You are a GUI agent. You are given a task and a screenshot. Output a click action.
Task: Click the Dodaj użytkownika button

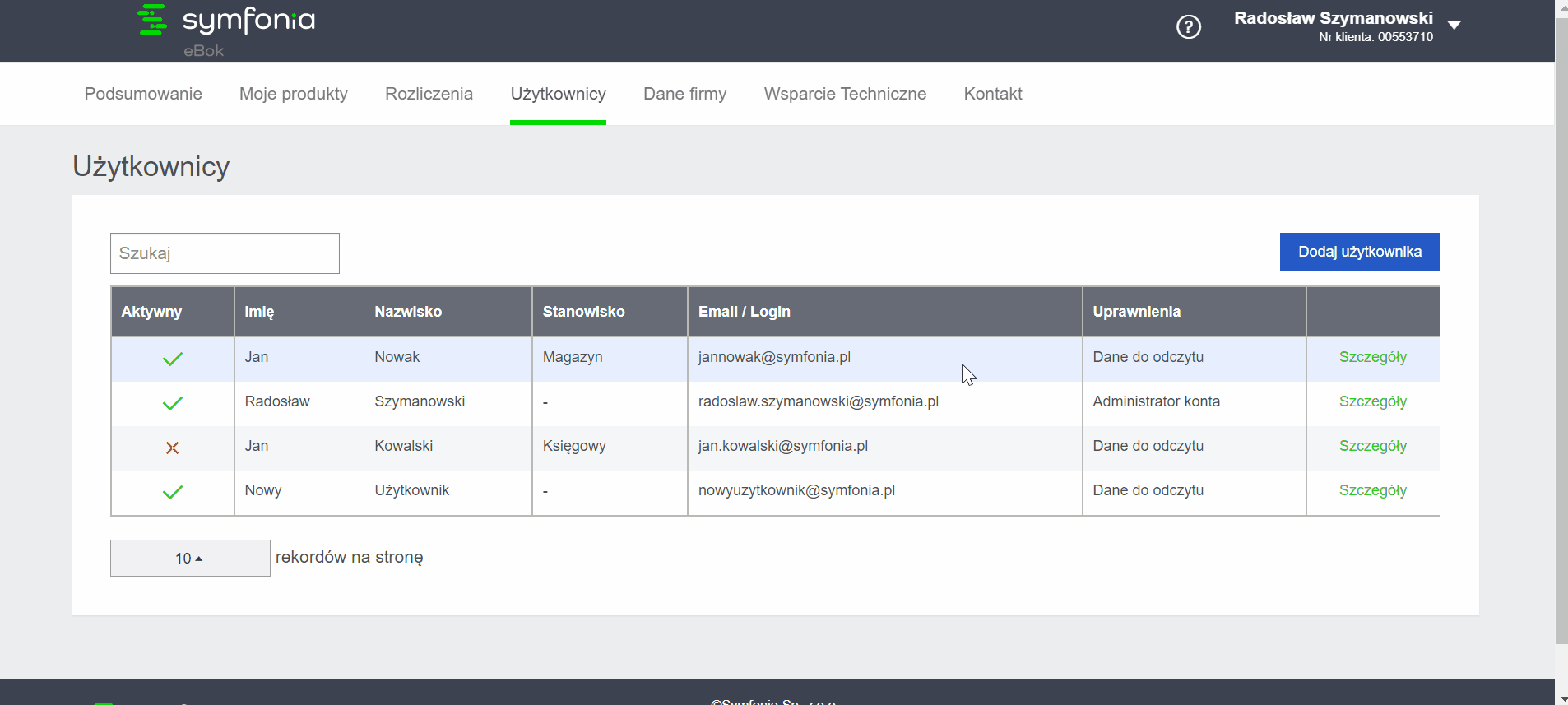click(x=1360, y=252)
